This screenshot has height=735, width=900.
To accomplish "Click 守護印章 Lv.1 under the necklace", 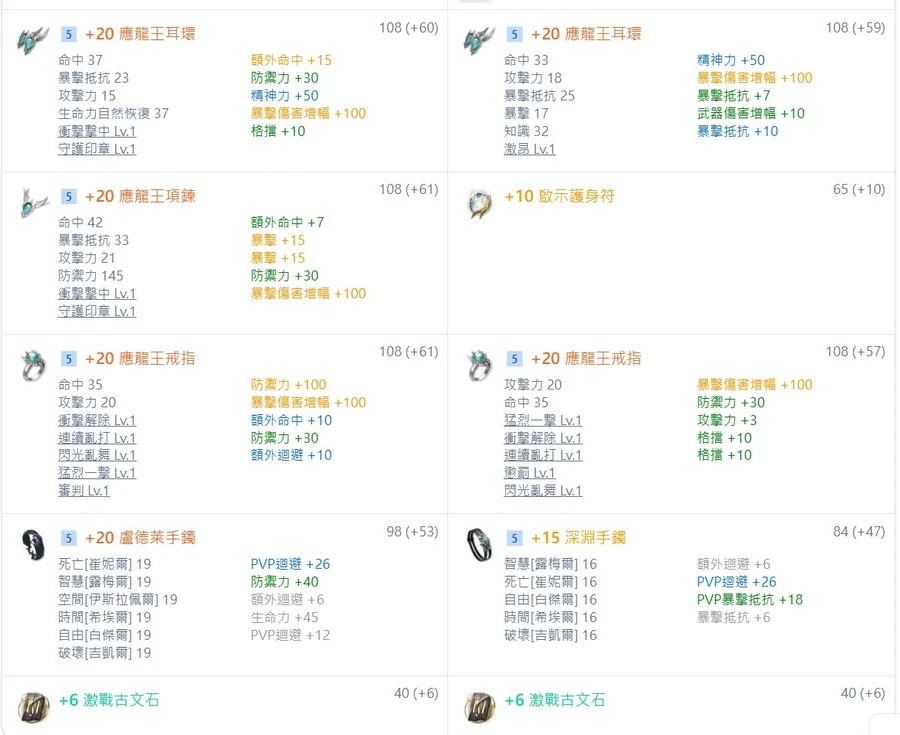I will (x=97, y=311).
